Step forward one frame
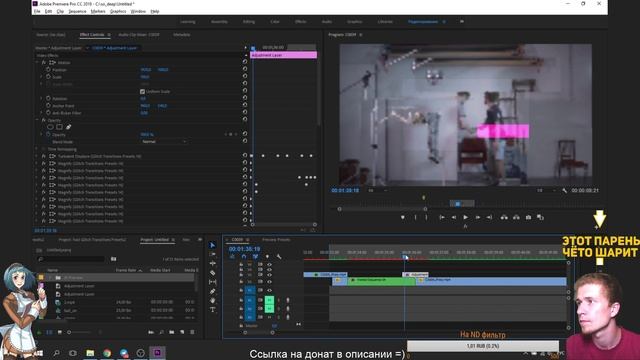640x360 pixels. point(478,218)
